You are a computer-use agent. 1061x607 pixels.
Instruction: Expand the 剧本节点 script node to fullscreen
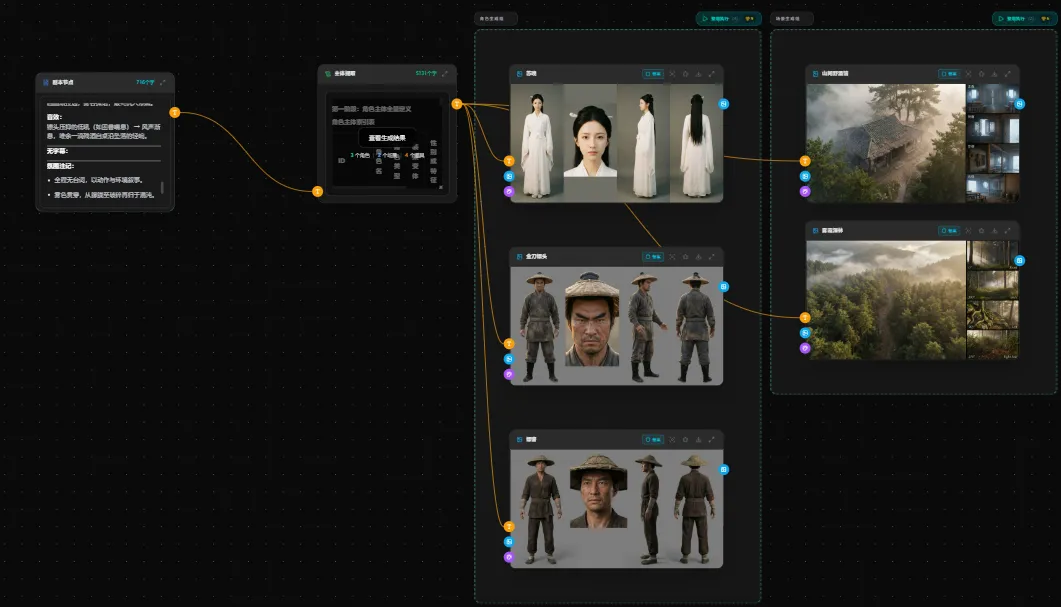[162, 83]
